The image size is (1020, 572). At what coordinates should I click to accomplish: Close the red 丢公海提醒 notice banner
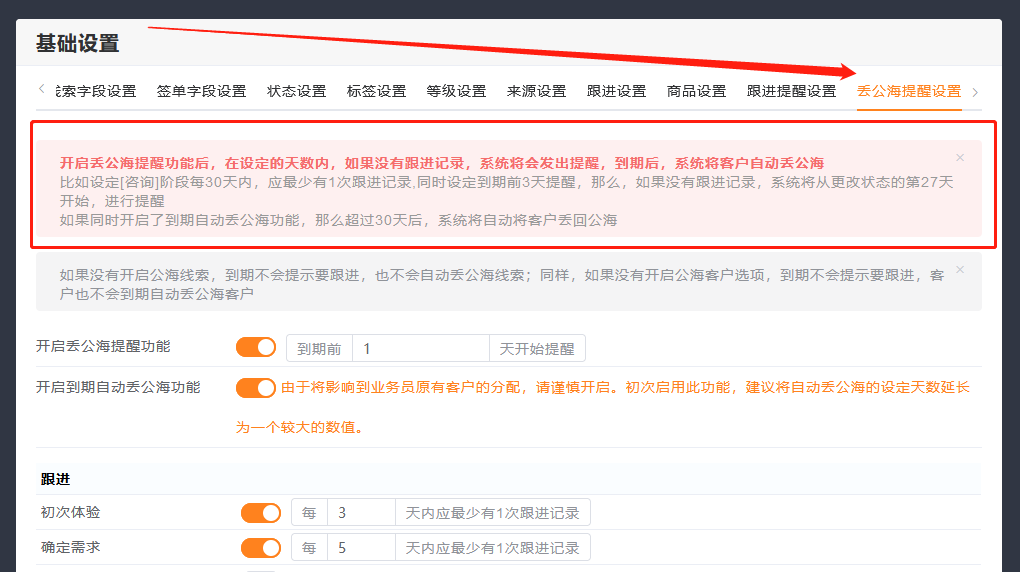[x=960, y=158]
